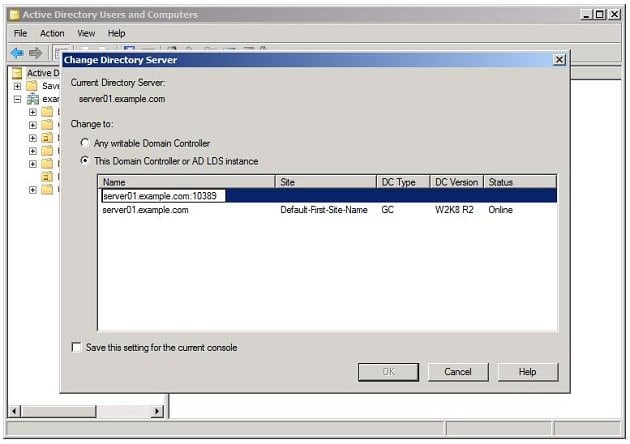This screenshot has height=444, width=630.
Task: Expand the bottom-most folder in the tree
Action: pos(33,190)
